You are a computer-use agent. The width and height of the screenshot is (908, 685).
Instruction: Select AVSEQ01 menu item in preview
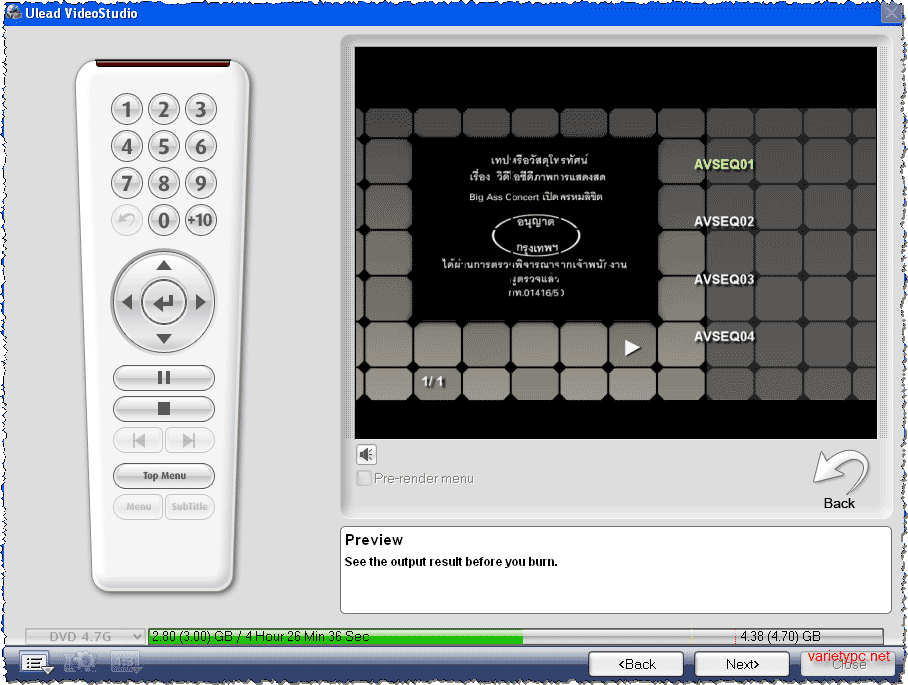724,164
